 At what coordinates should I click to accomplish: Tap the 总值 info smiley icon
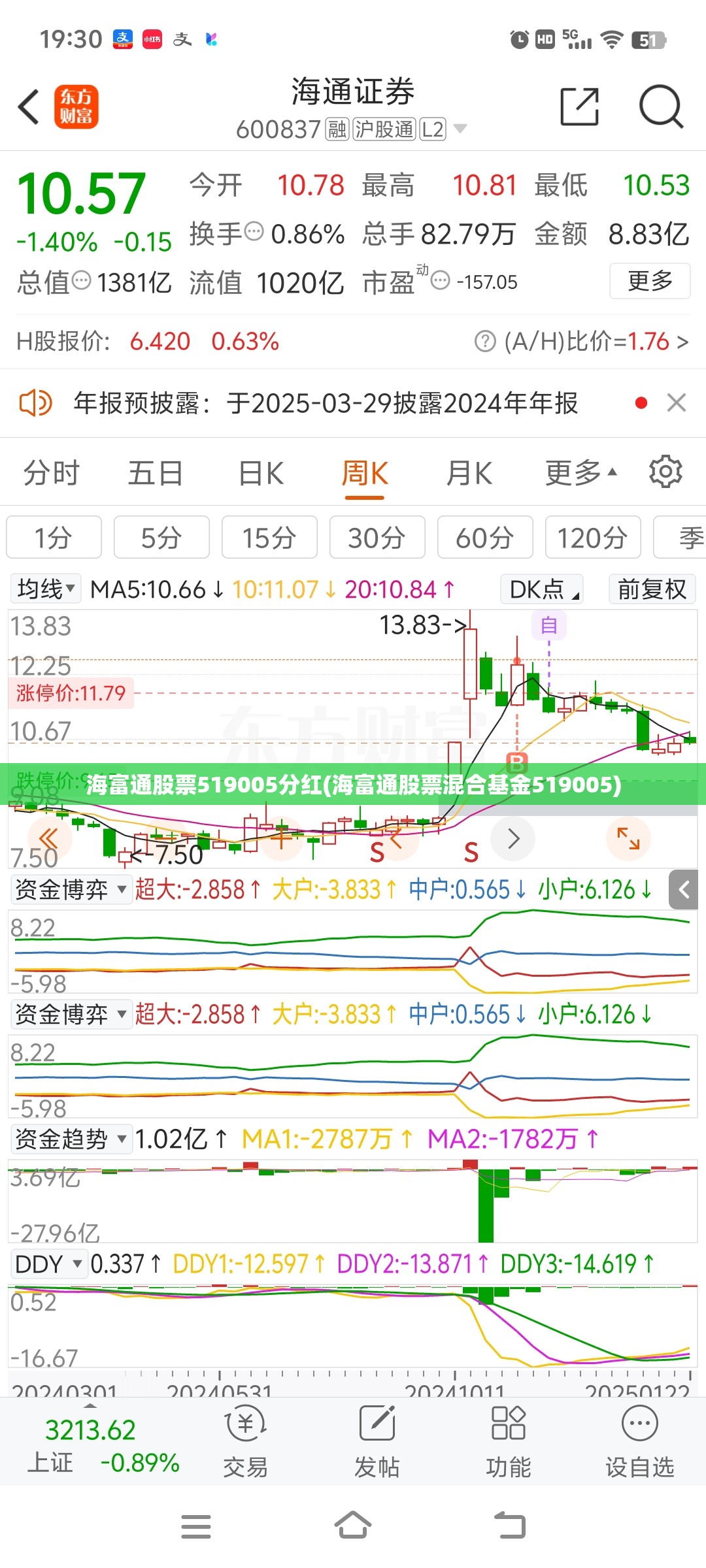point(81,280)
